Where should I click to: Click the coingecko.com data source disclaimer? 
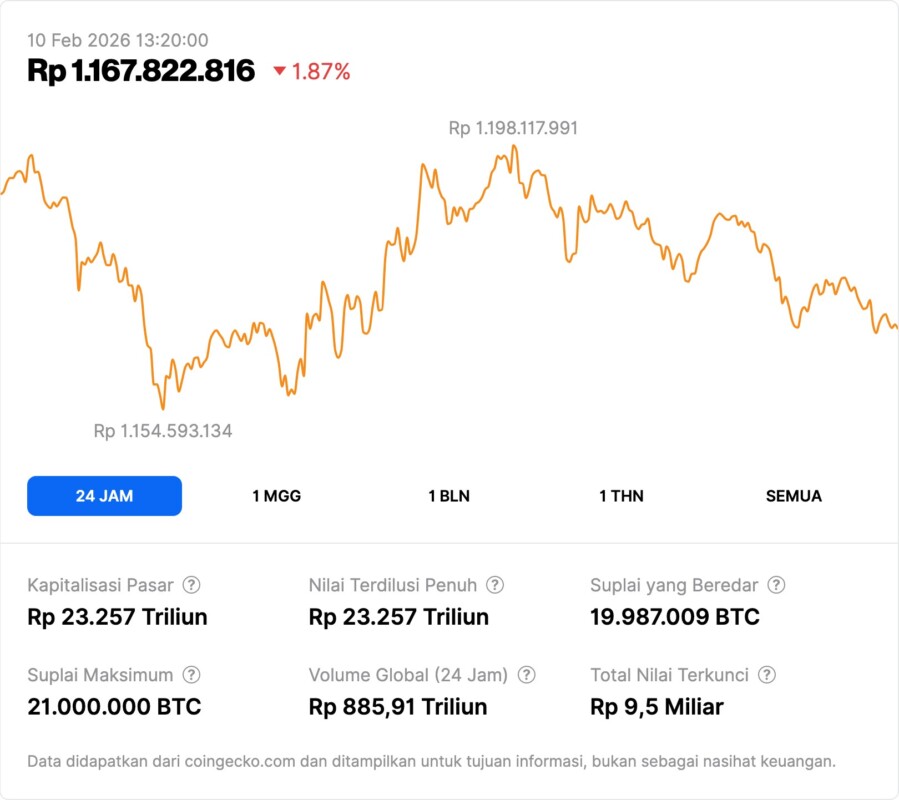pos(431,761)
